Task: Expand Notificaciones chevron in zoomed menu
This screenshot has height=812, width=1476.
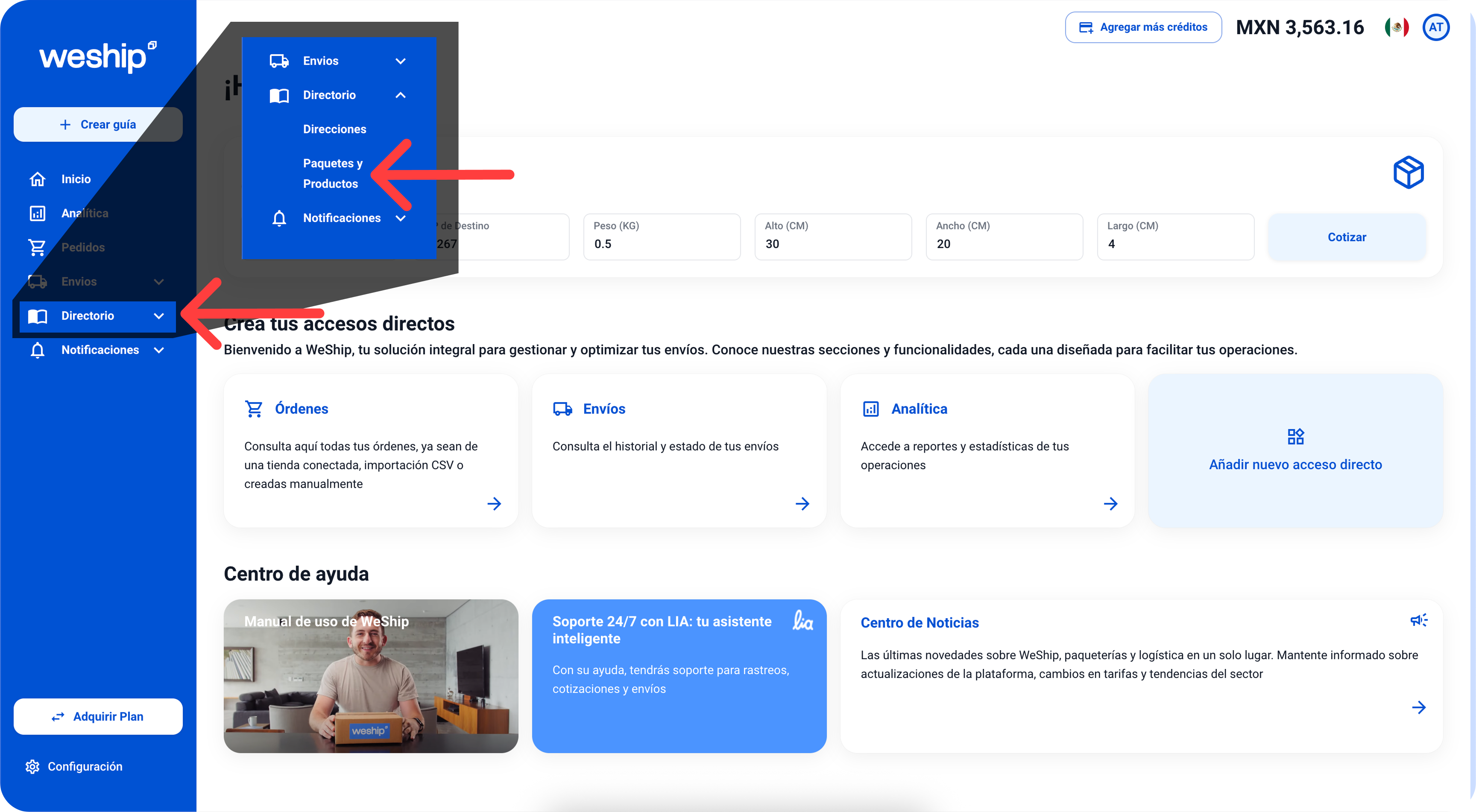Action: 401,218
